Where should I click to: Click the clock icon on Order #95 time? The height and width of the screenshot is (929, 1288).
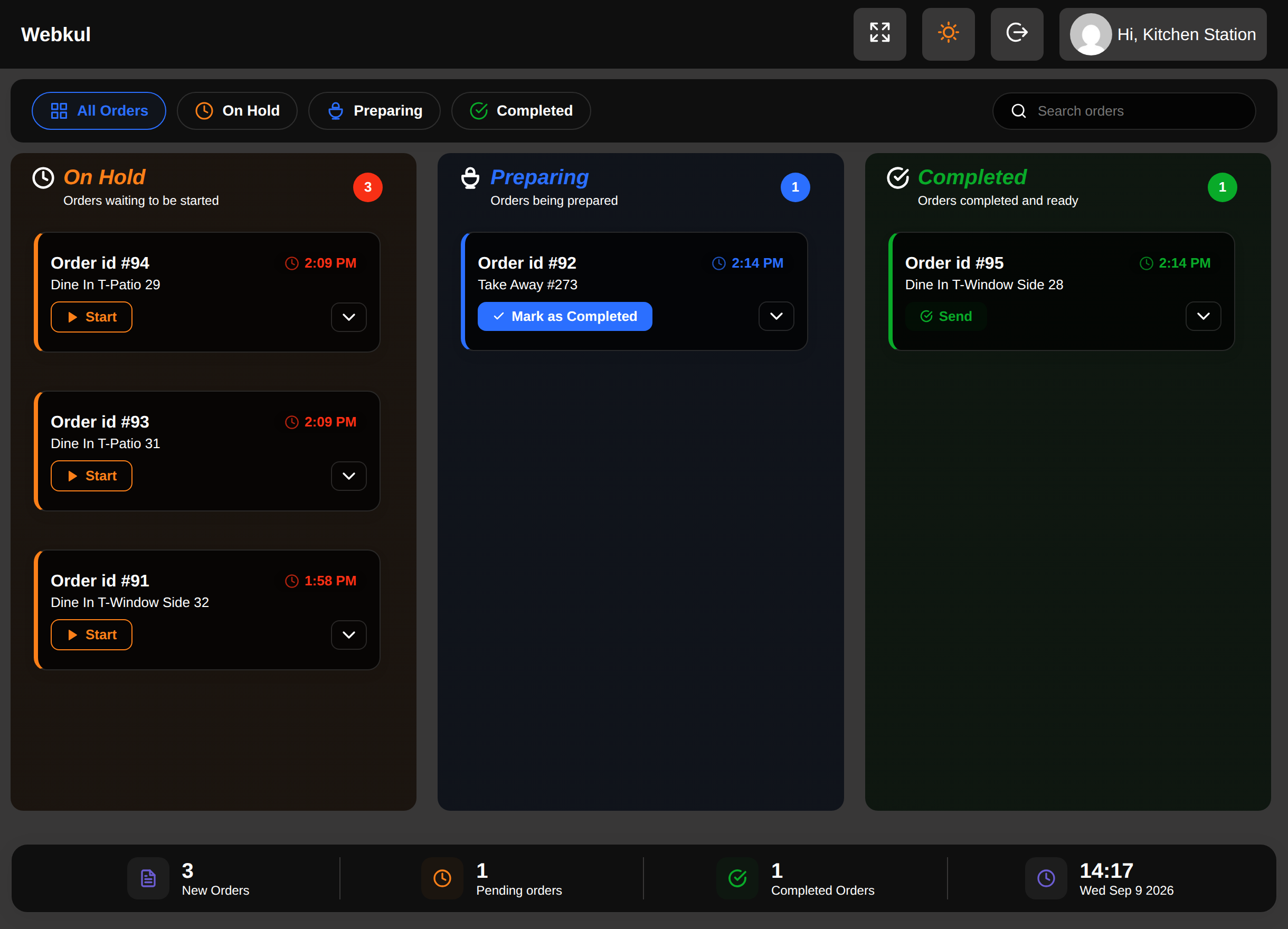(x=1147, y=263)
